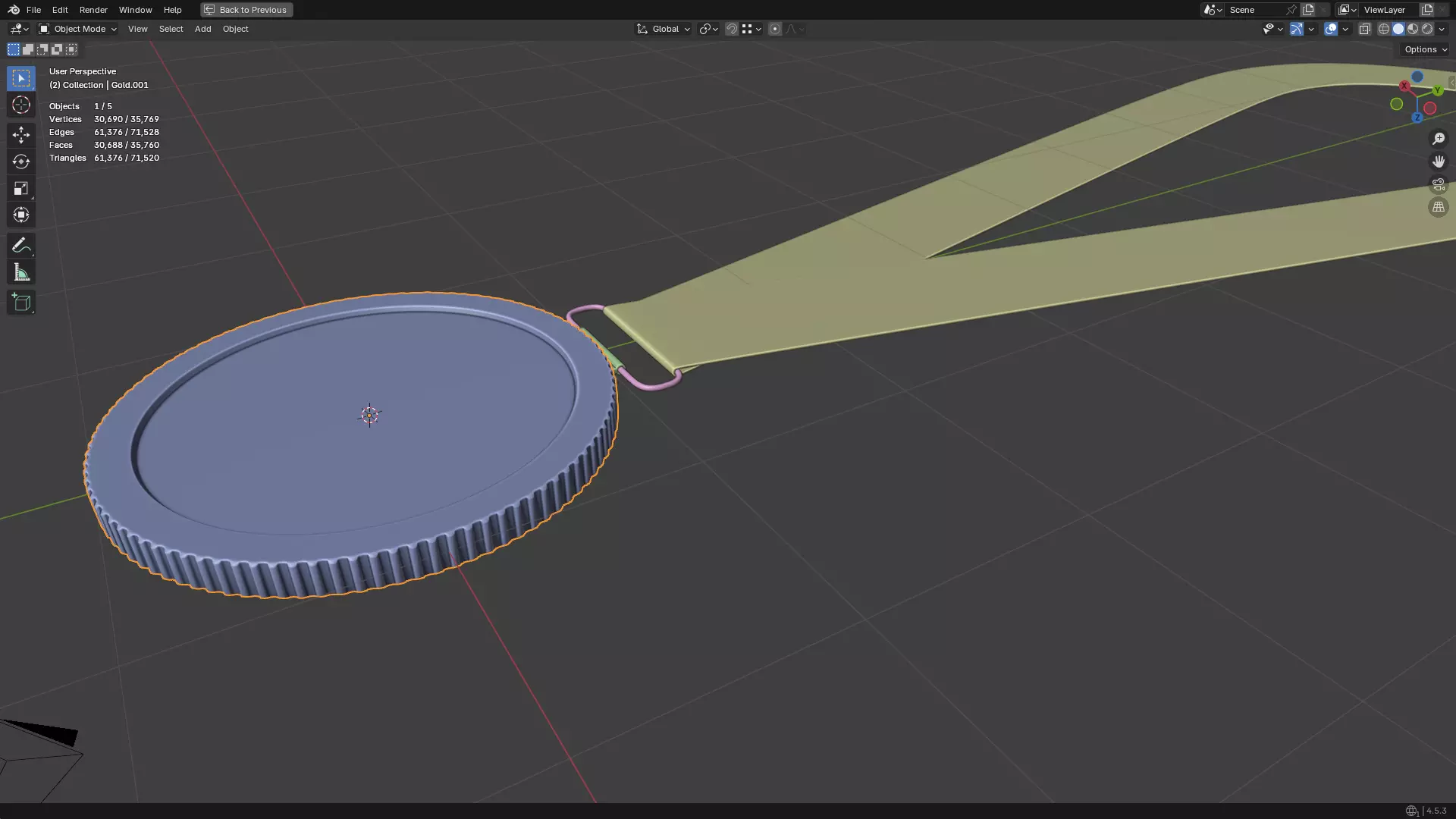The height and width of the screenshot is (819, 1456).
Task: Toggle viewport overlays
Action: click(1331, 29)
